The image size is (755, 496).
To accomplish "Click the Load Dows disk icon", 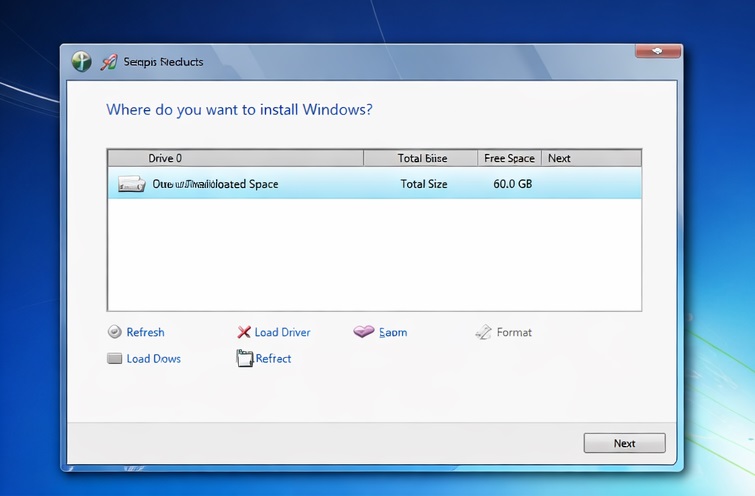I will (x=114, y=358).
